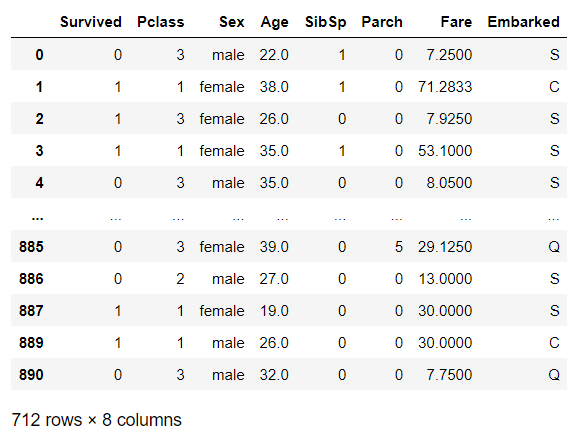The image size is (584, 436).
Task: Select 'female' in row 887
Action: 222,311
